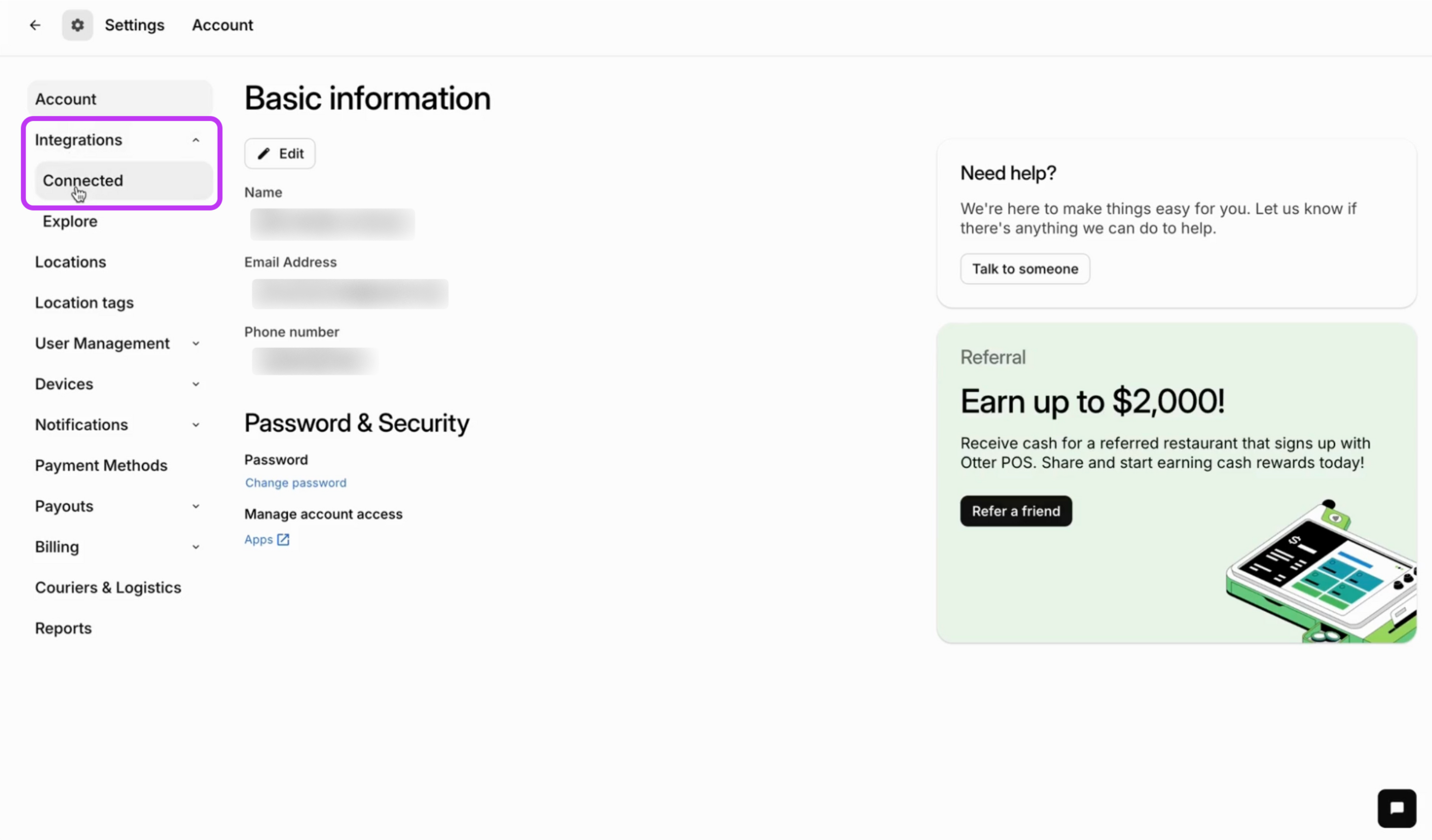
Task: Select Connected under Integrations
Action: (x=83, y=181)
